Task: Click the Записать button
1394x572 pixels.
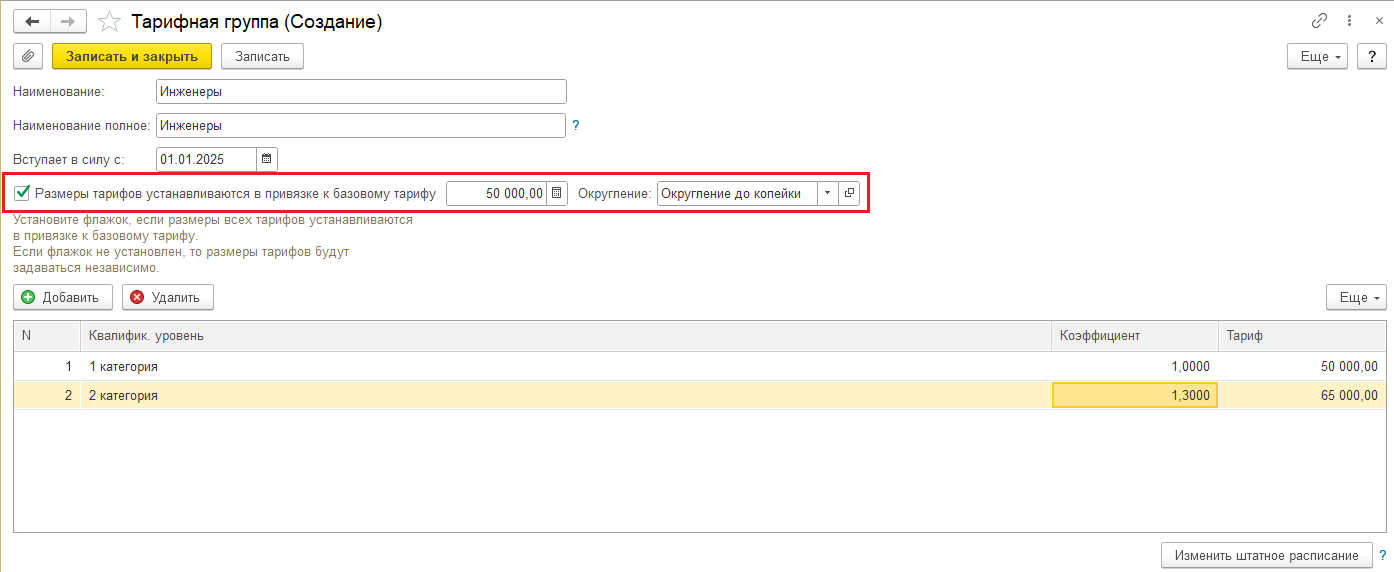Action: tap(262, 56)
